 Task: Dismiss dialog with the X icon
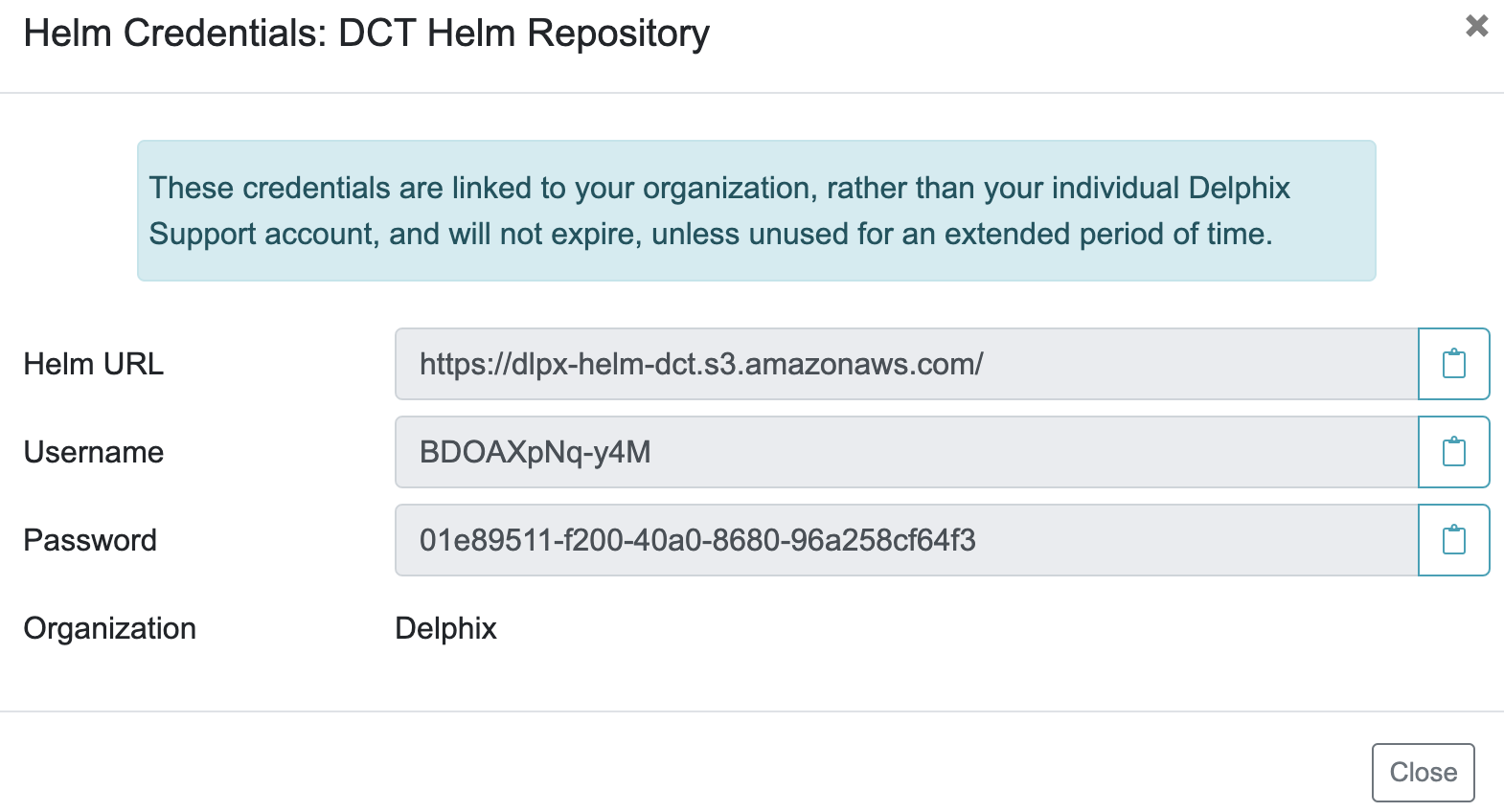1476,26
